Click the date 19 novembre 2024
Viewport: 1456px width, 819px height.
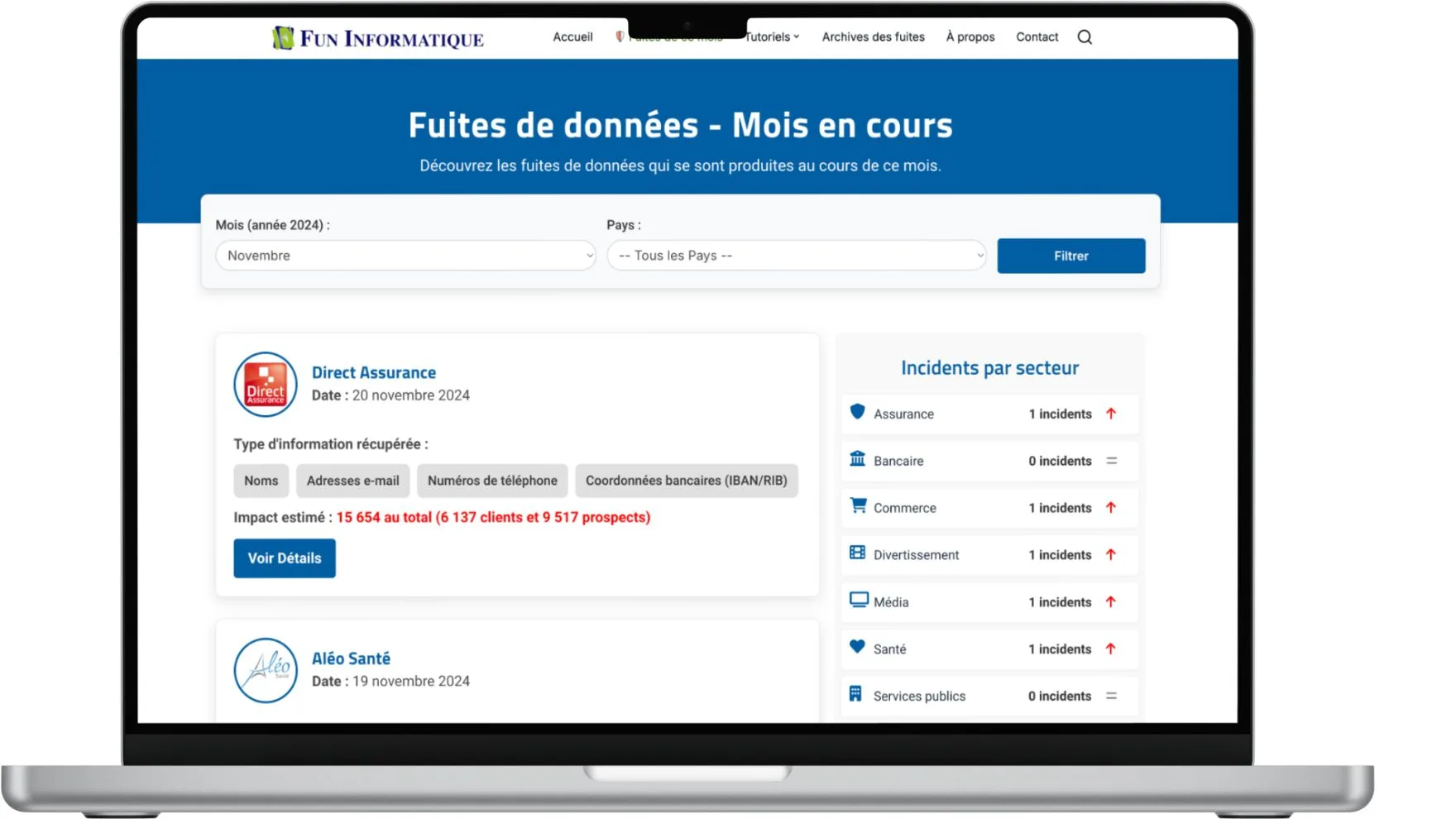[x=411, y=682]
